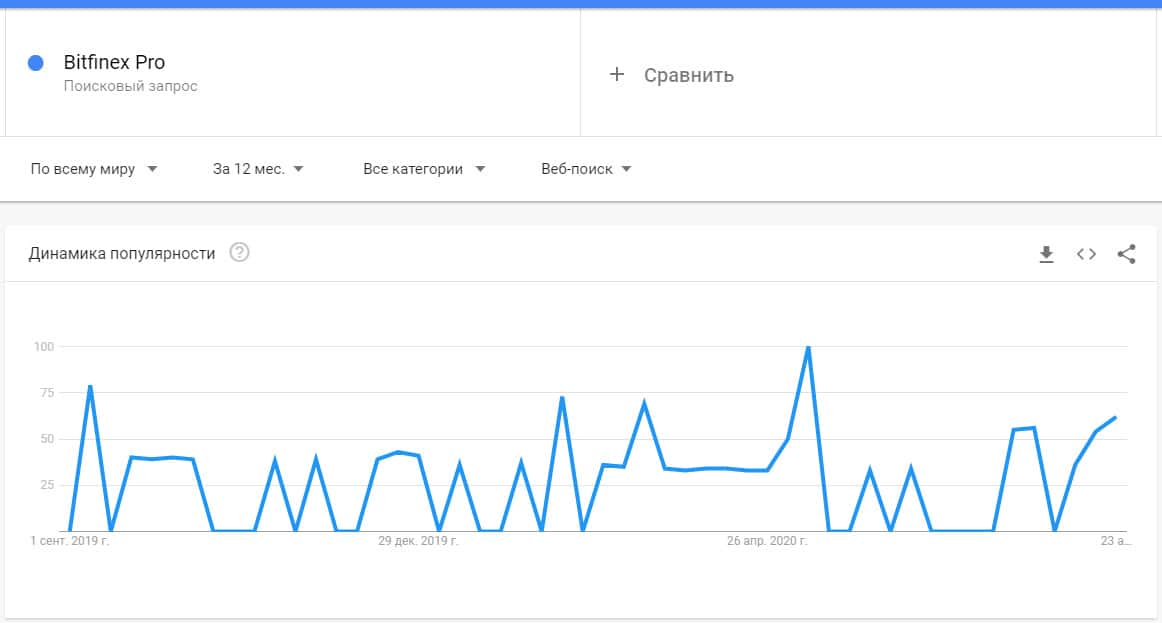The height and width of the screenshot is (623, 1162).
Task: Click the last data point on the chart line
Action: [x=1115, y=417]
